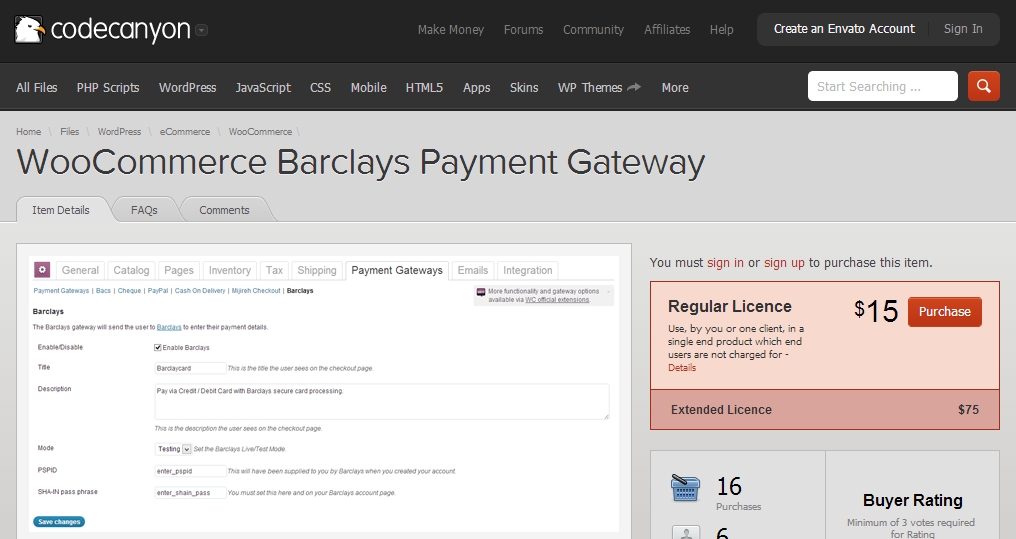Image resolution: width=1016 pixels, height=539 pixels.
Task: Click the SHA-IN pass phrase field
Action: (x=190, y=493)
